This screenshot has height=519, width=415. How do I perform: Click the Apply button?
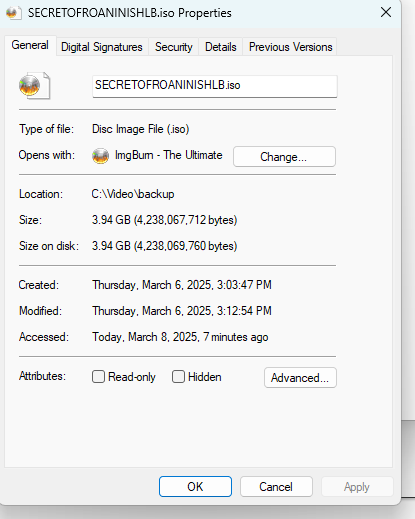357,487
